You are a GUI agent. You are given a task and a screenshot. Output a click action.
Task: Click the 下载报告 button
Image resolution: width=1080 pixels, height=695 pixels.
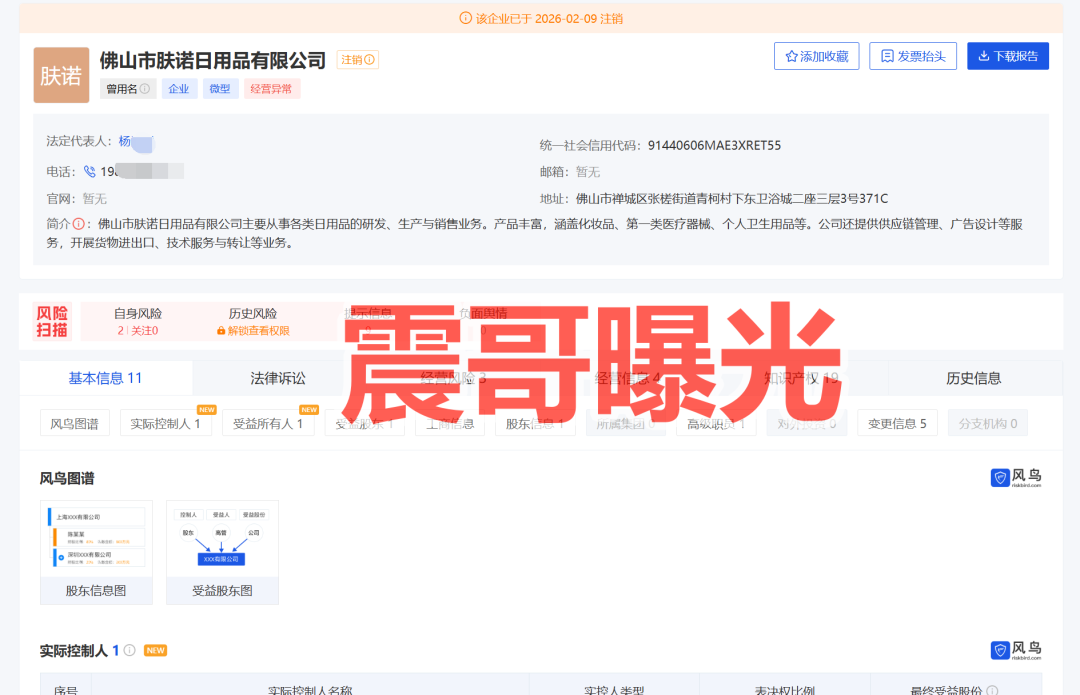[1007, 56]
